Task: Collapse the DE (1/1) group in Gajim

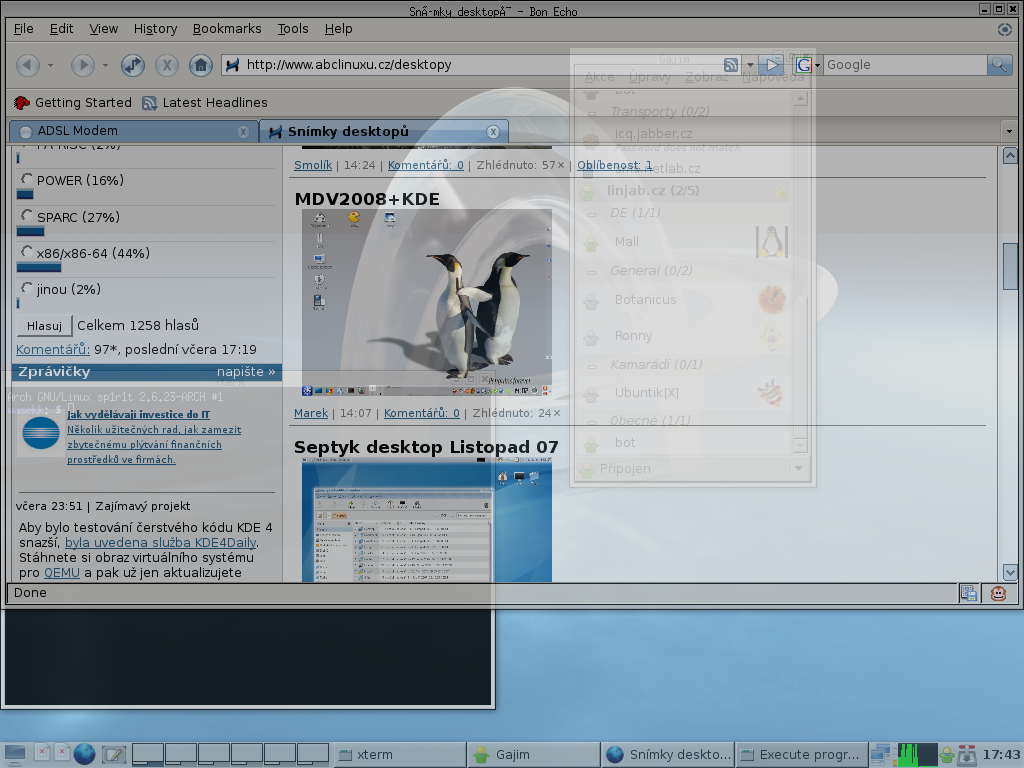Action: (x=592, y=214)
